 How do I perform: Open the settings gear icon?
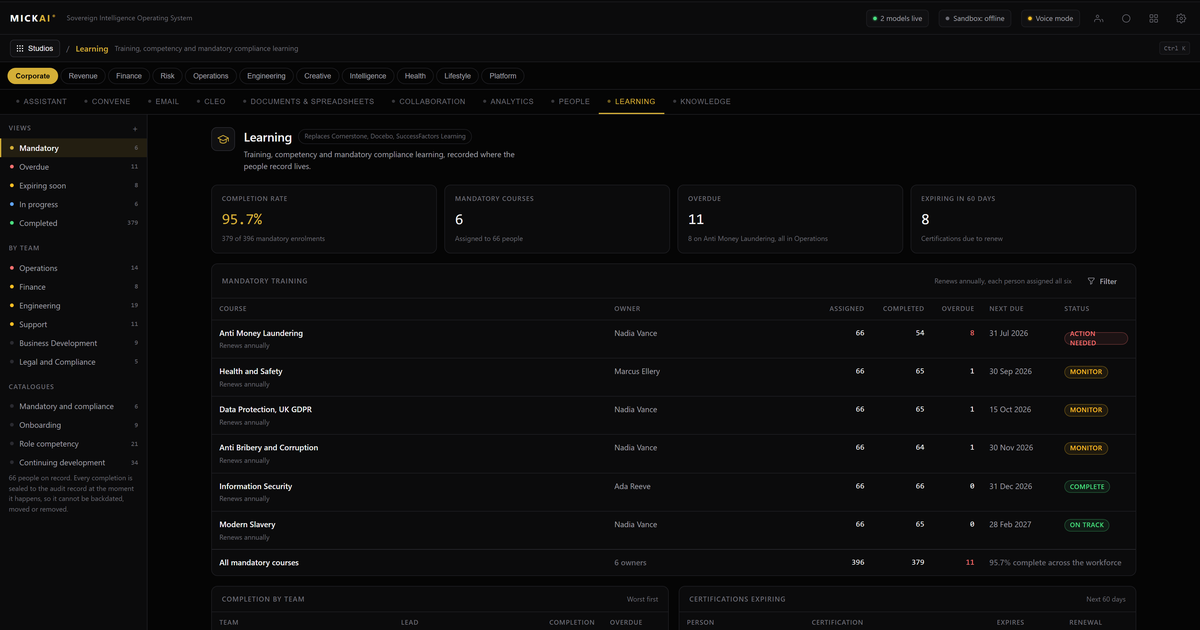[1181, 18]
